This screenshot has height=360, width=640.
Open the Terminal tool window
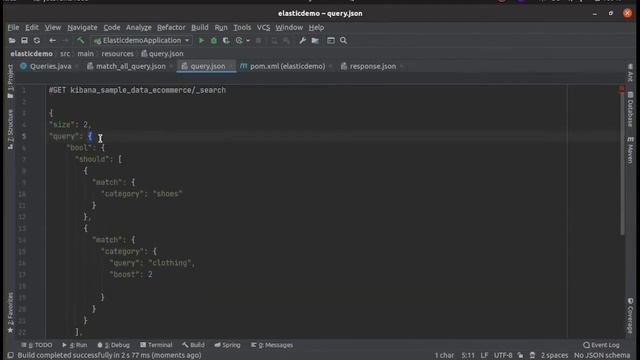click(156, 345)
